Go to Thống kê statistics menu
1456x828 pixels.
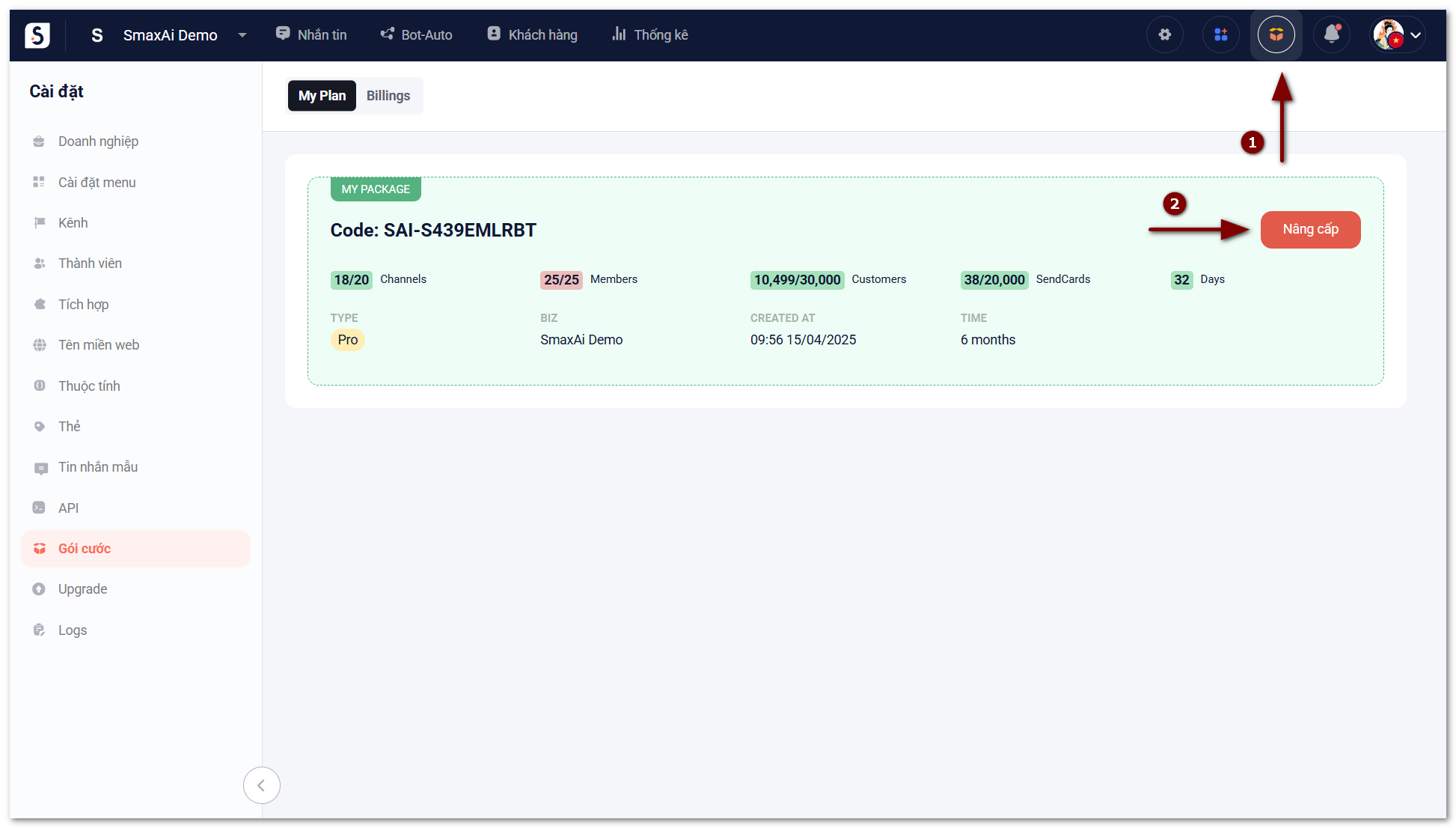tap(649, 34)
